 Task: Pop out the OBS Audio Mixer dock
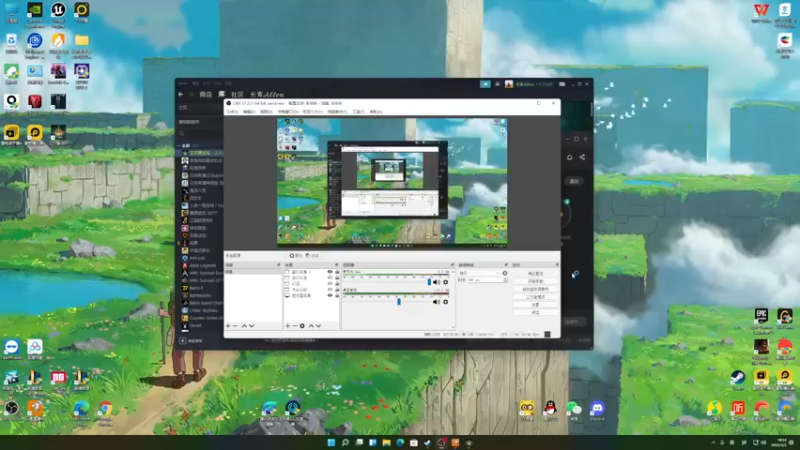tap(452, 265)
